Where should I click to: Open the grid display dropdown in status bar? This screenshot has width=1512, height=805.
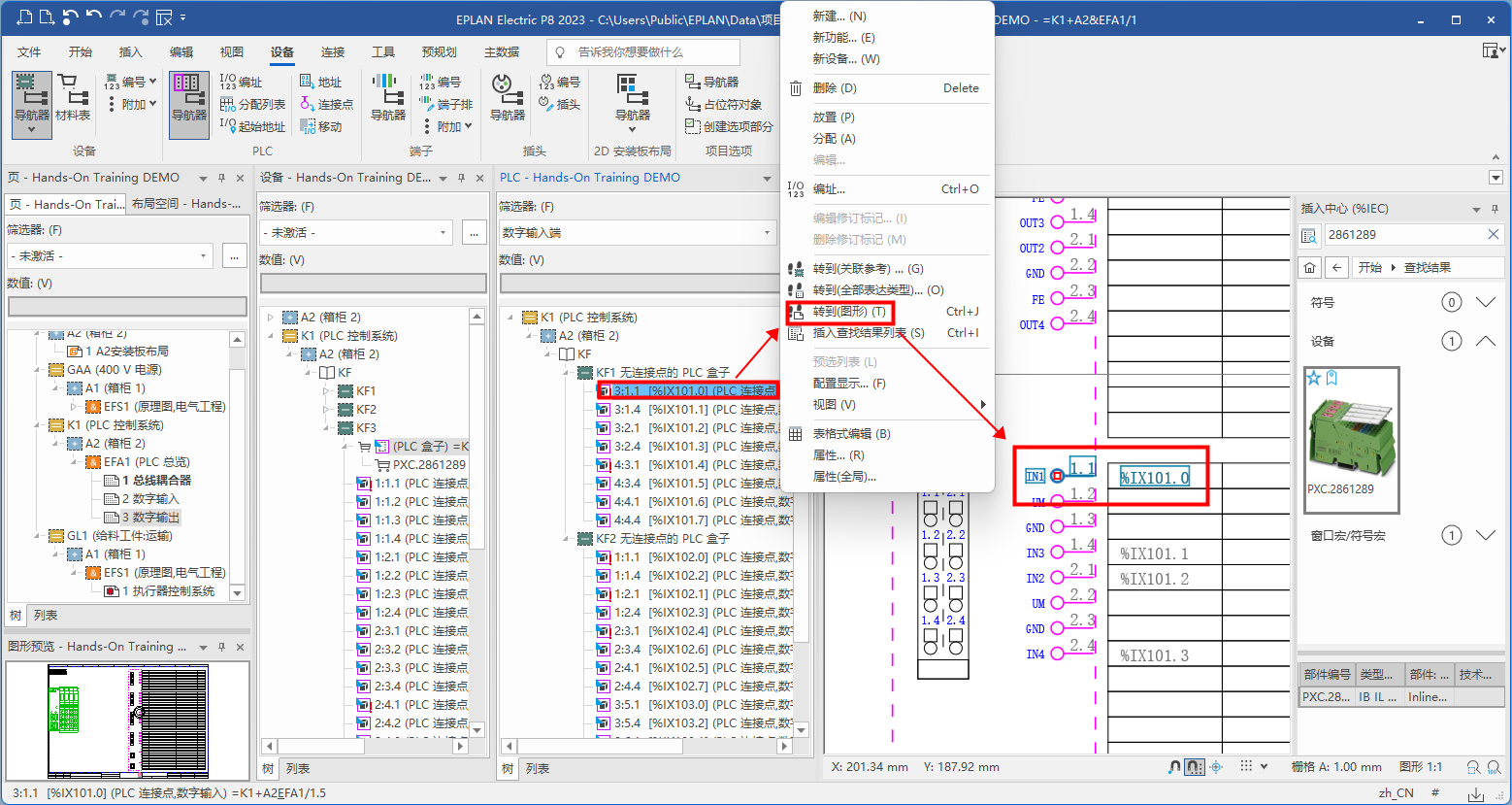click(x=1265, y=766)
